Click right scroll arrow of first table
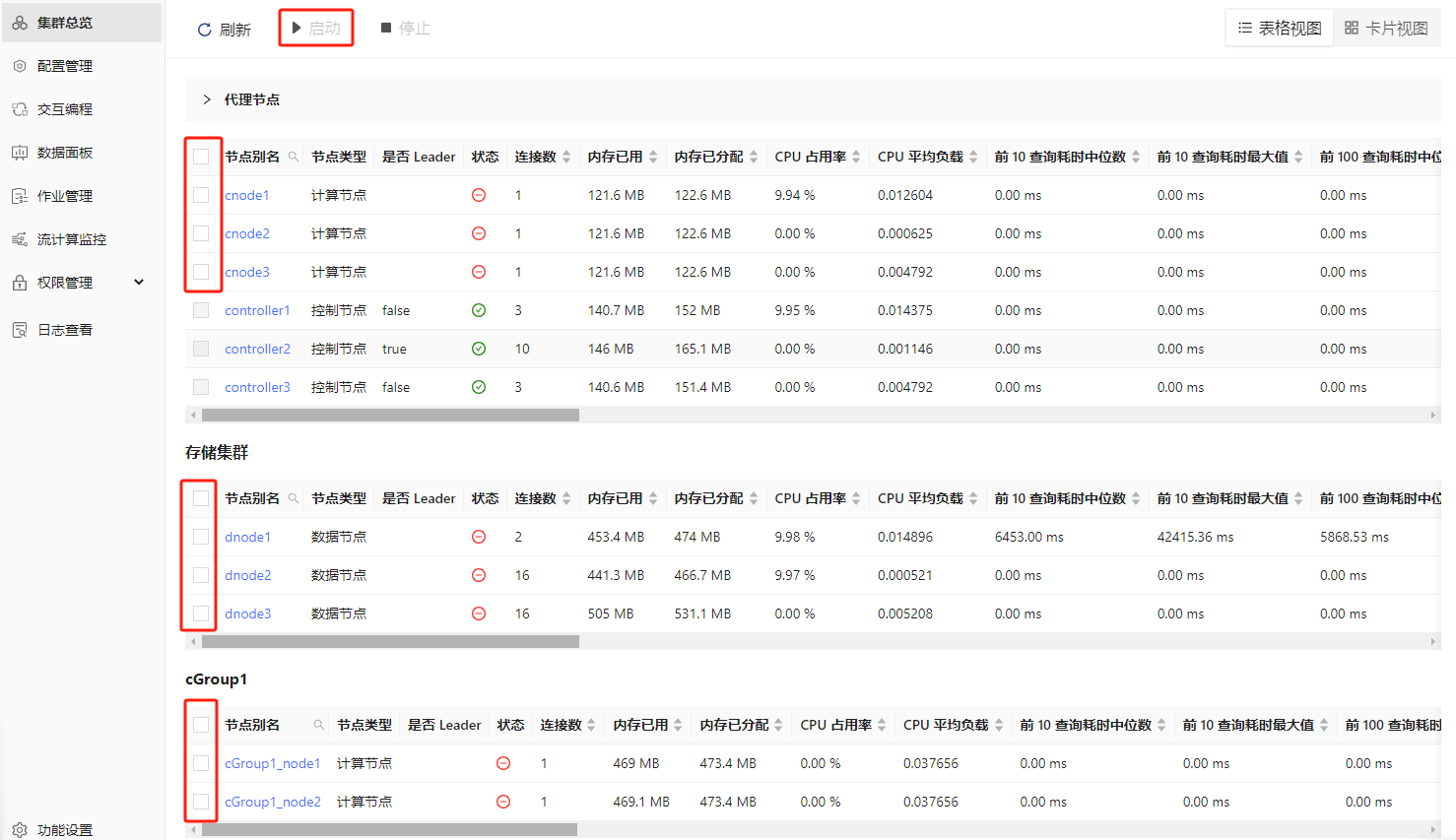Viewport: 1456px width, 840px height. coord(1433,416)
